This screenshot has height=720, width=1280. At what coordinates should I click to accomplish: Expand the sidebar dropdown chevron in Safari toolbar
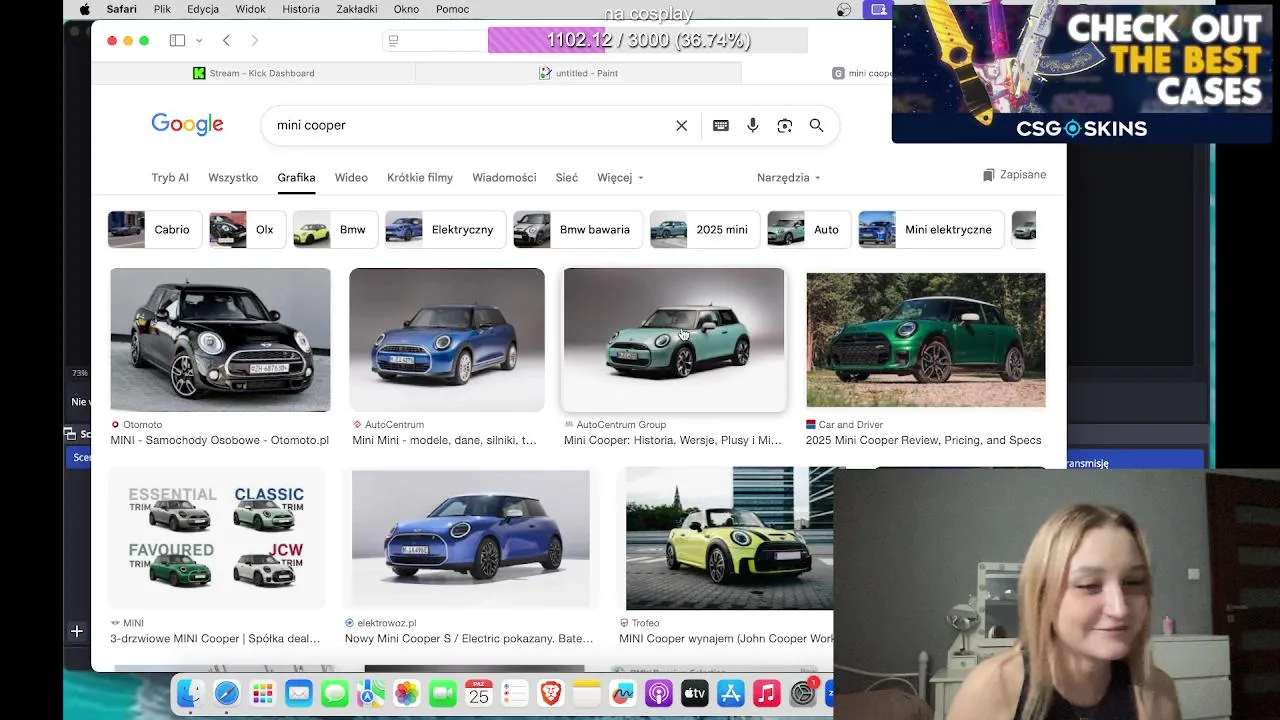[199, 40]
